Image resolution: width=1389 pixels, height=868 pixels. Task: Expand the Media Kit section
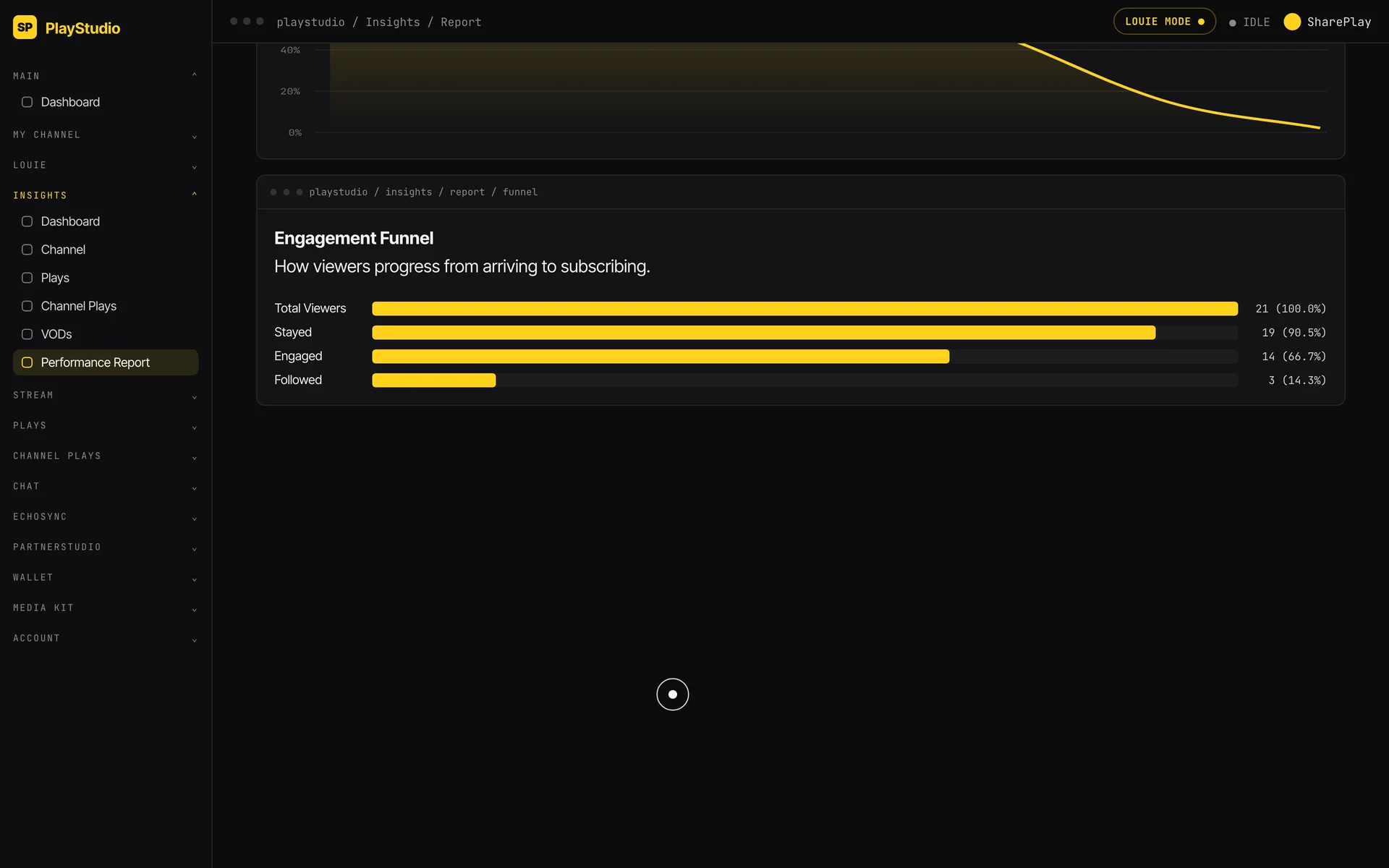coord(105,608)
